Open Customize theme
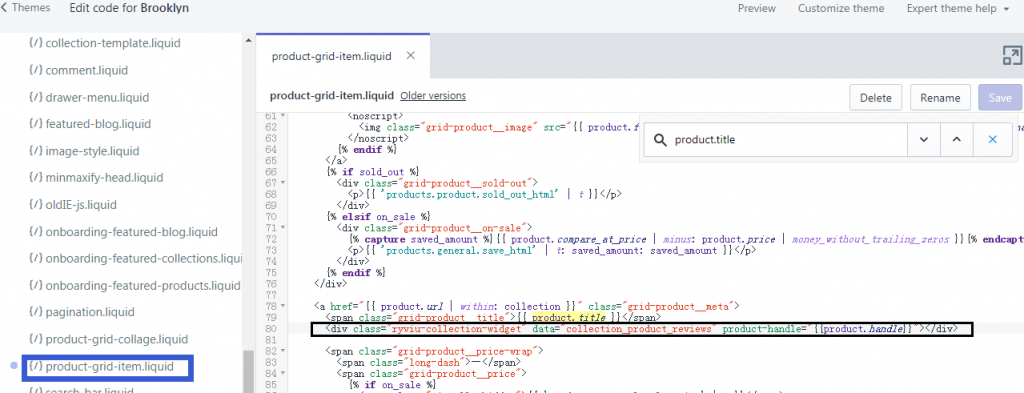The height and width of the screenshot is (393, 1024). (841, 8)
